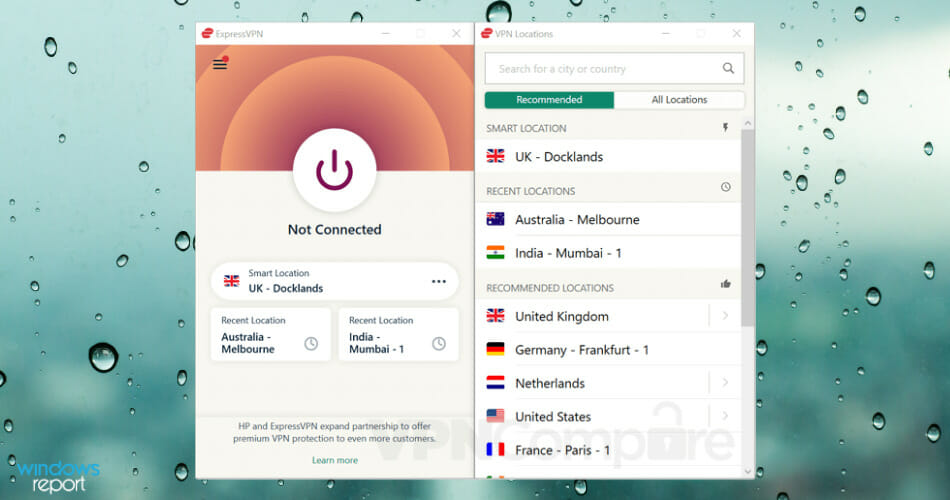Image resolution: width=950 pixels, height=500 pixels.
Task: Select the Smart Location UK - Docklands card
Action: pos(334,281)
